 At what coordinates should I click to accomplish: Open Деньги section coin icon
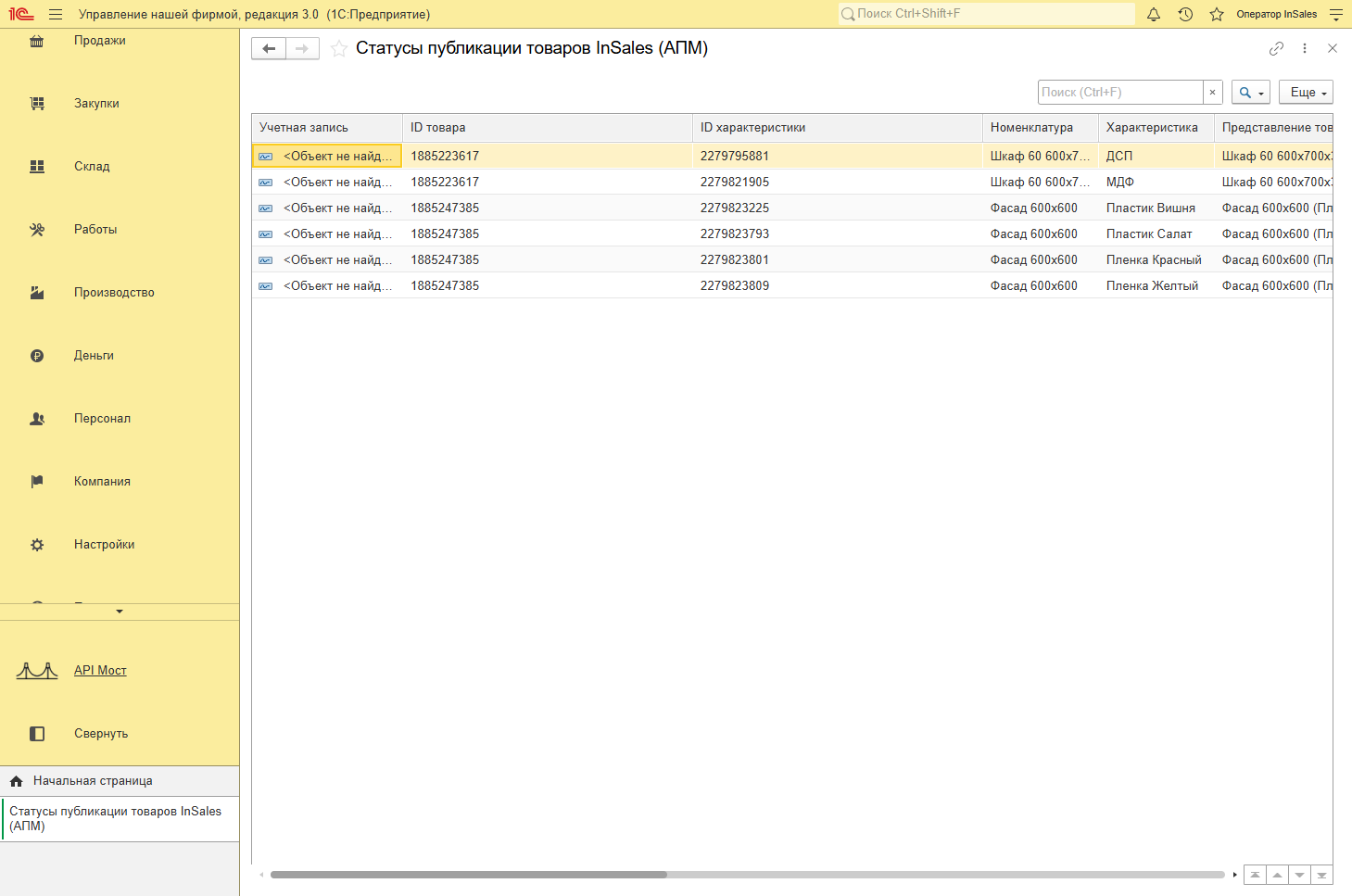click(x=37, y=356)
